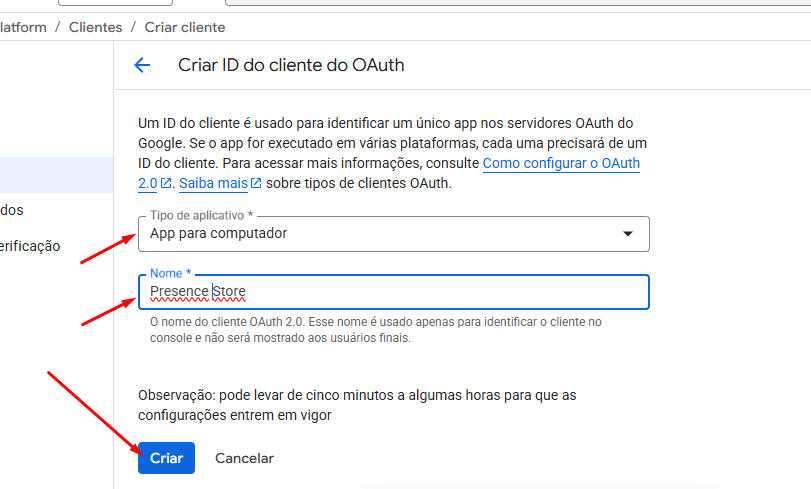Click the highlighted sidebar item

[56, 175]
